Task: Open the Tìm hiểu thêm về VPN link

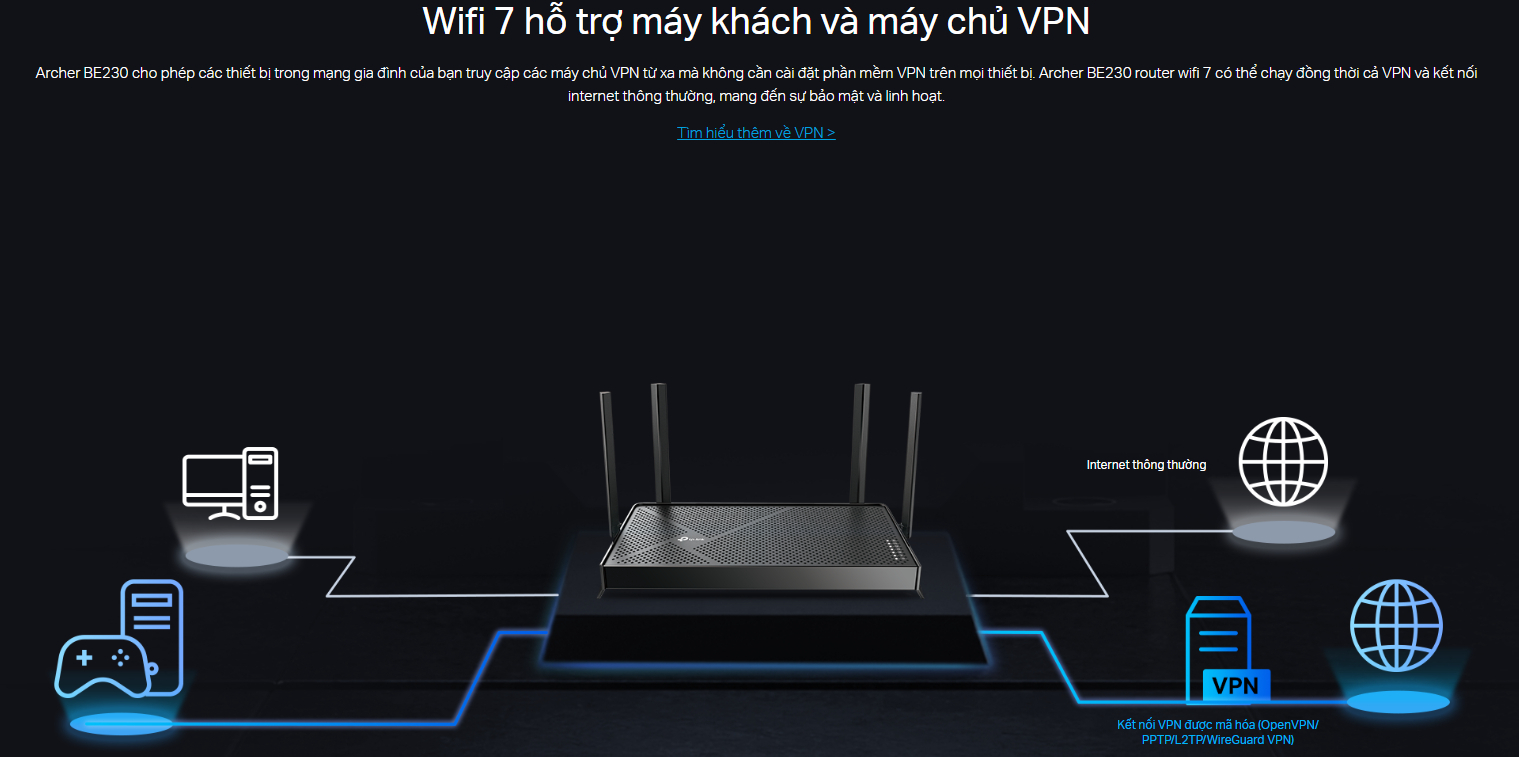Action: (756, 133)
